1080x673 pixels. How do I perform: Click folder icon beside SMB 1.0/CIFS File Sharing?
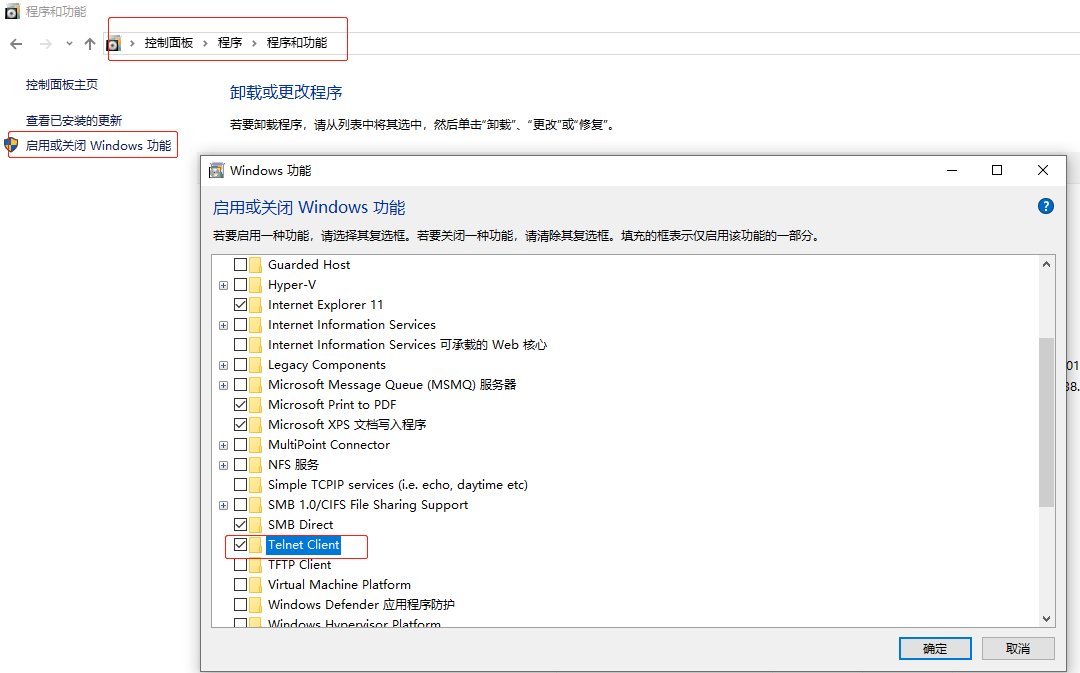256,504
